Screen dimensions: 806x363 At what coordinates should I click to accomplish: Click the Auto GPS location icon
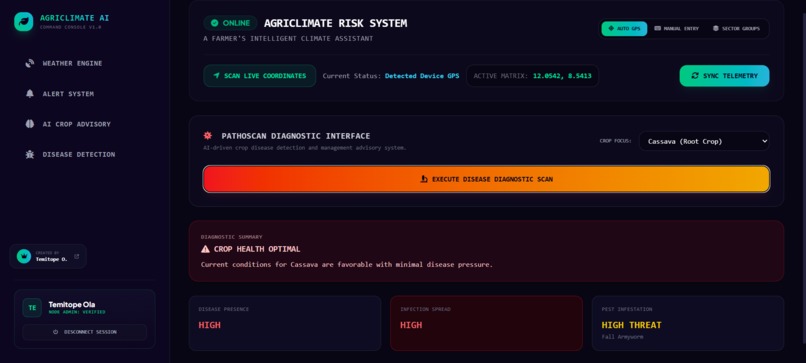point(611,29)
